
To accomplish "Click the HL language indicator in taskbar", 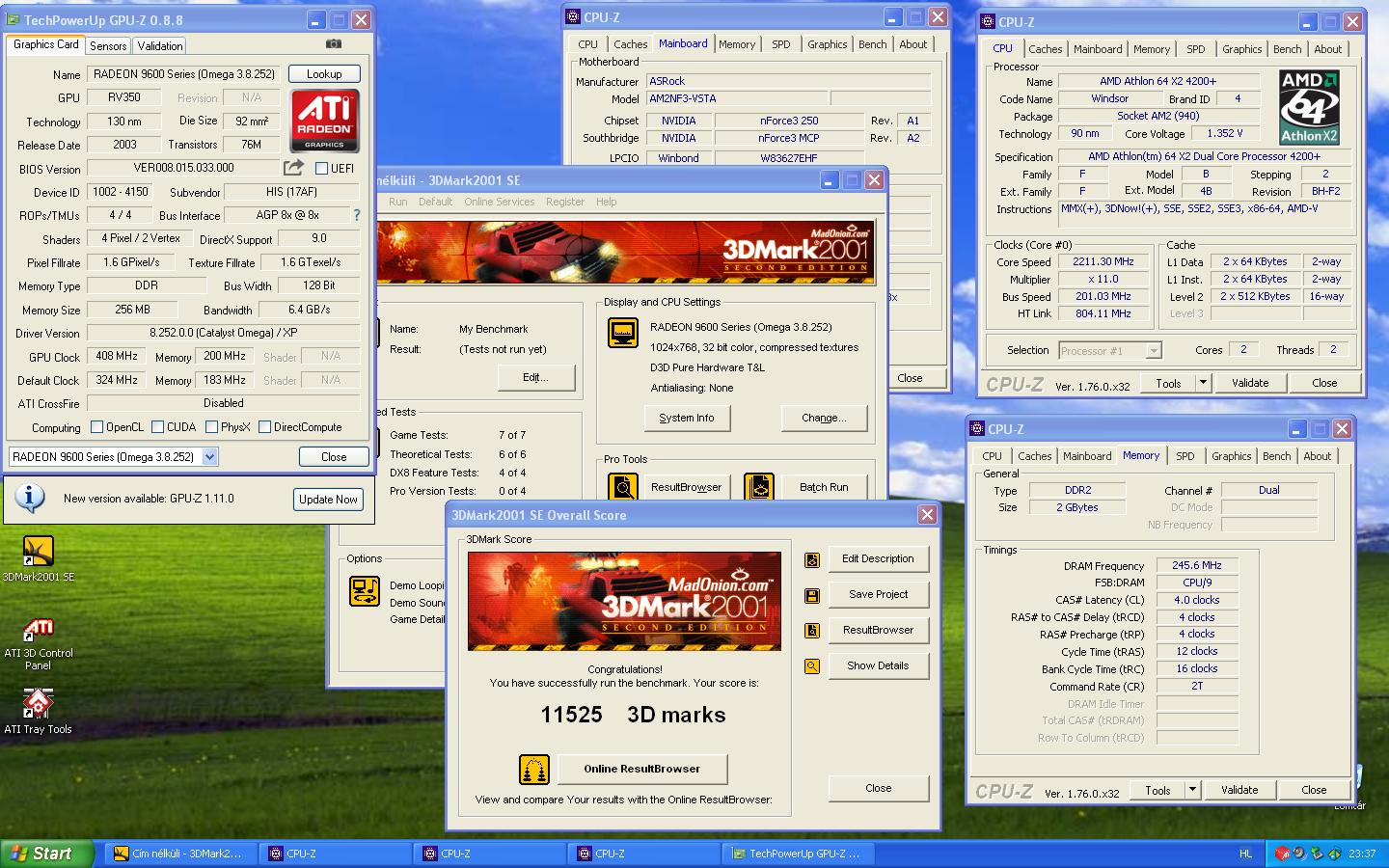I will (1245, 854).
